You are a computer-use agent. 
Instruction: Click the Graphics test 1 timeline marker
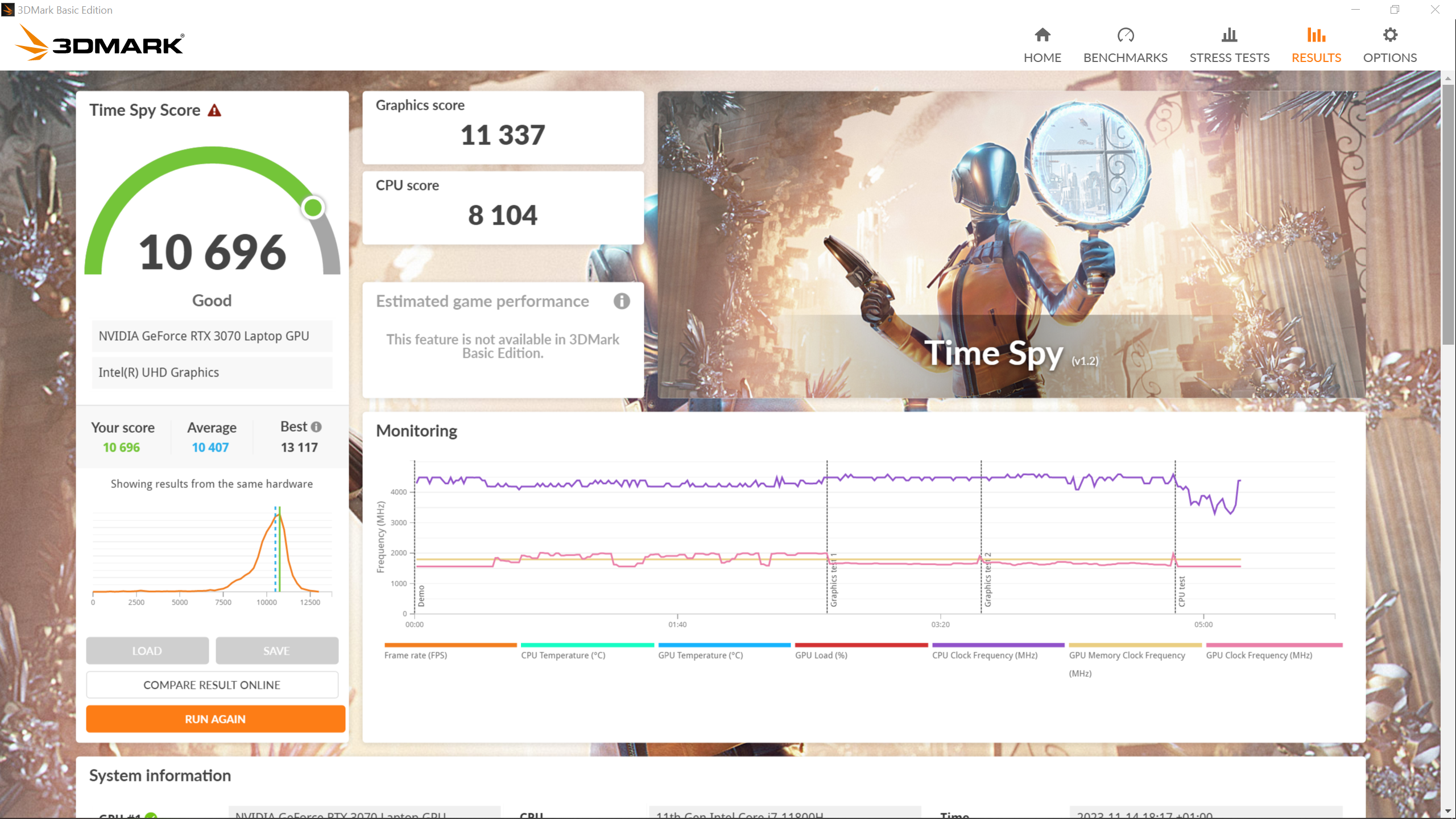(834, 580)
